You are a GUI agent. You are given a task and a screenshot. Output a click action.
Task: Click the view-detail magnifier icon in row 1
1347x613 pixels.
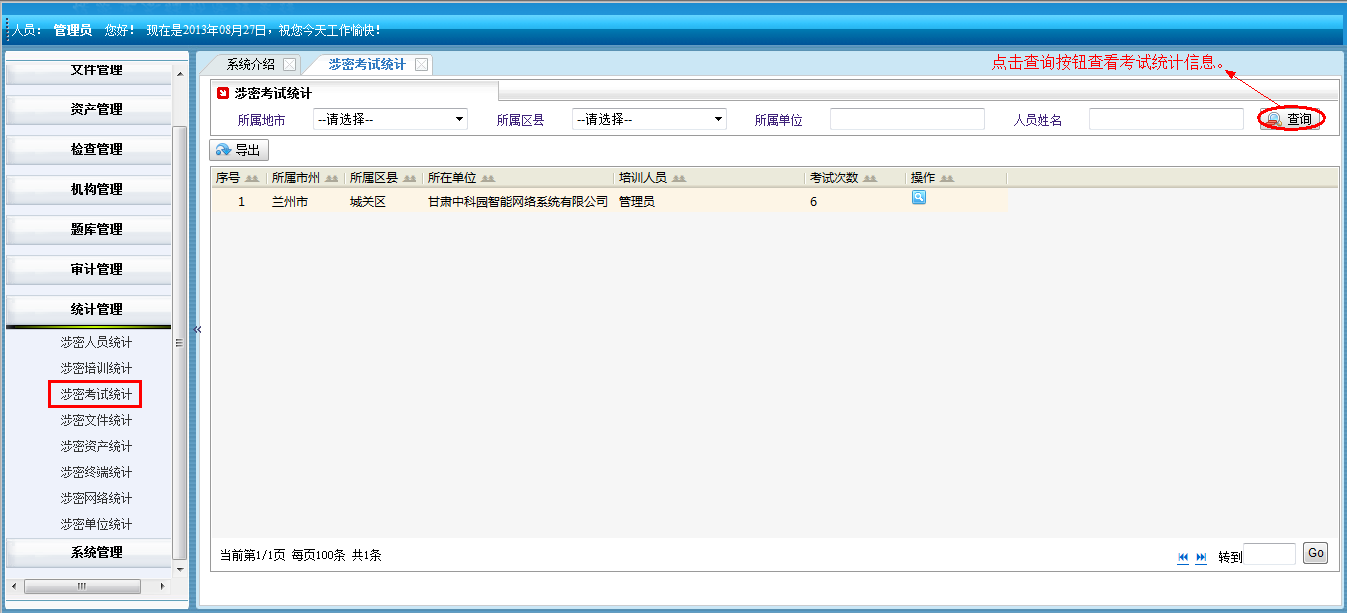918,198
